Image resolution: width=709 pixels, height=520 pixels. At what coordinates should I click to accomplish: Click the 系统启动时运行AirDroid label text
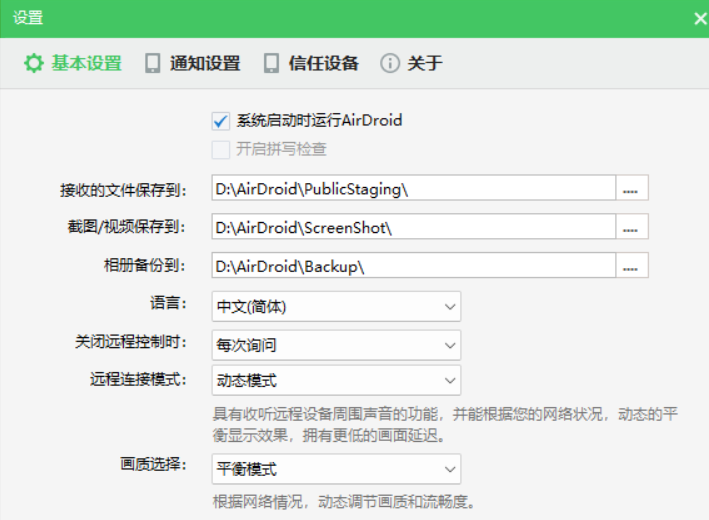[x=319, y=121]
